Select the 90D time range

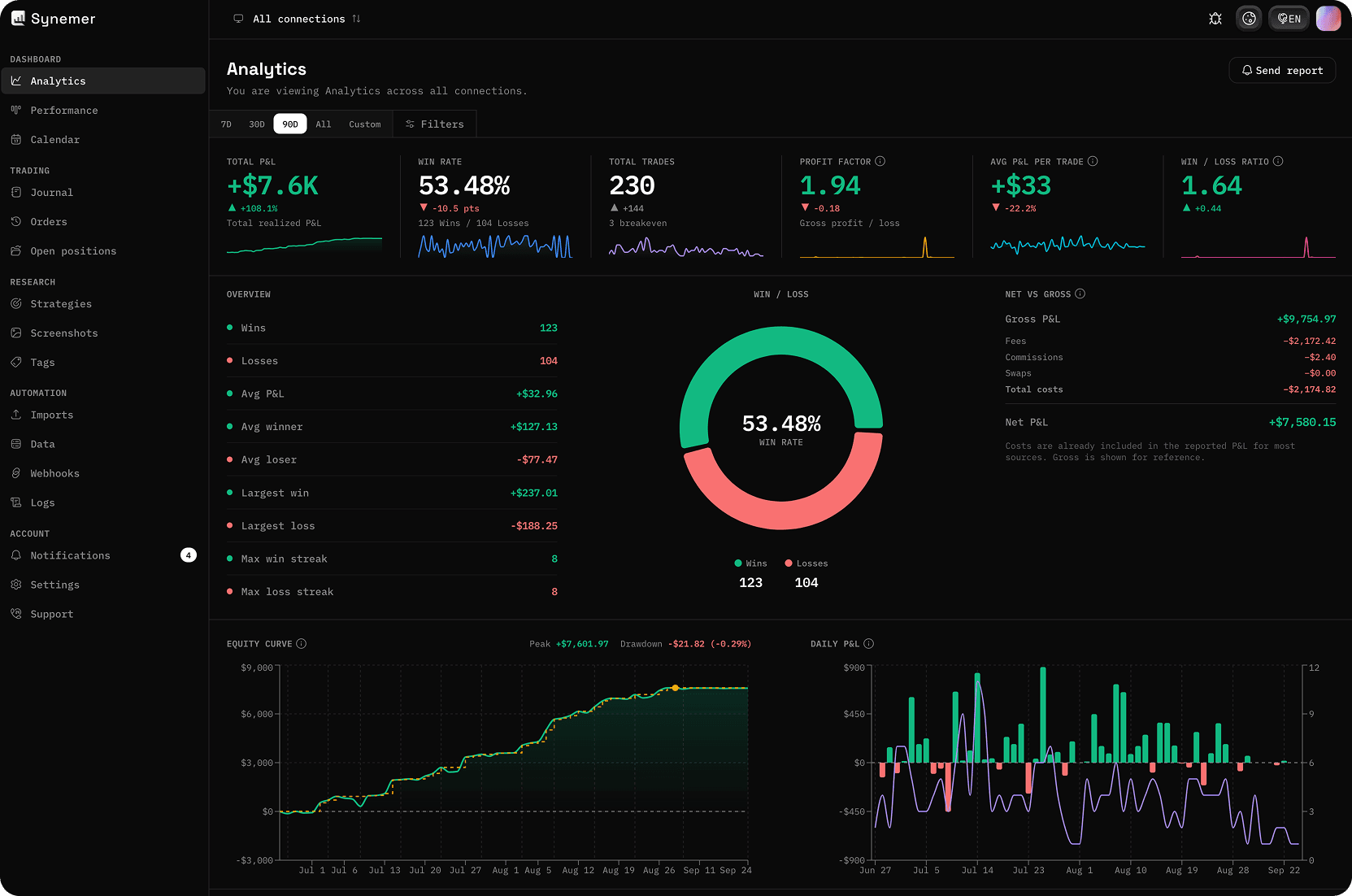tap(290, 124)
